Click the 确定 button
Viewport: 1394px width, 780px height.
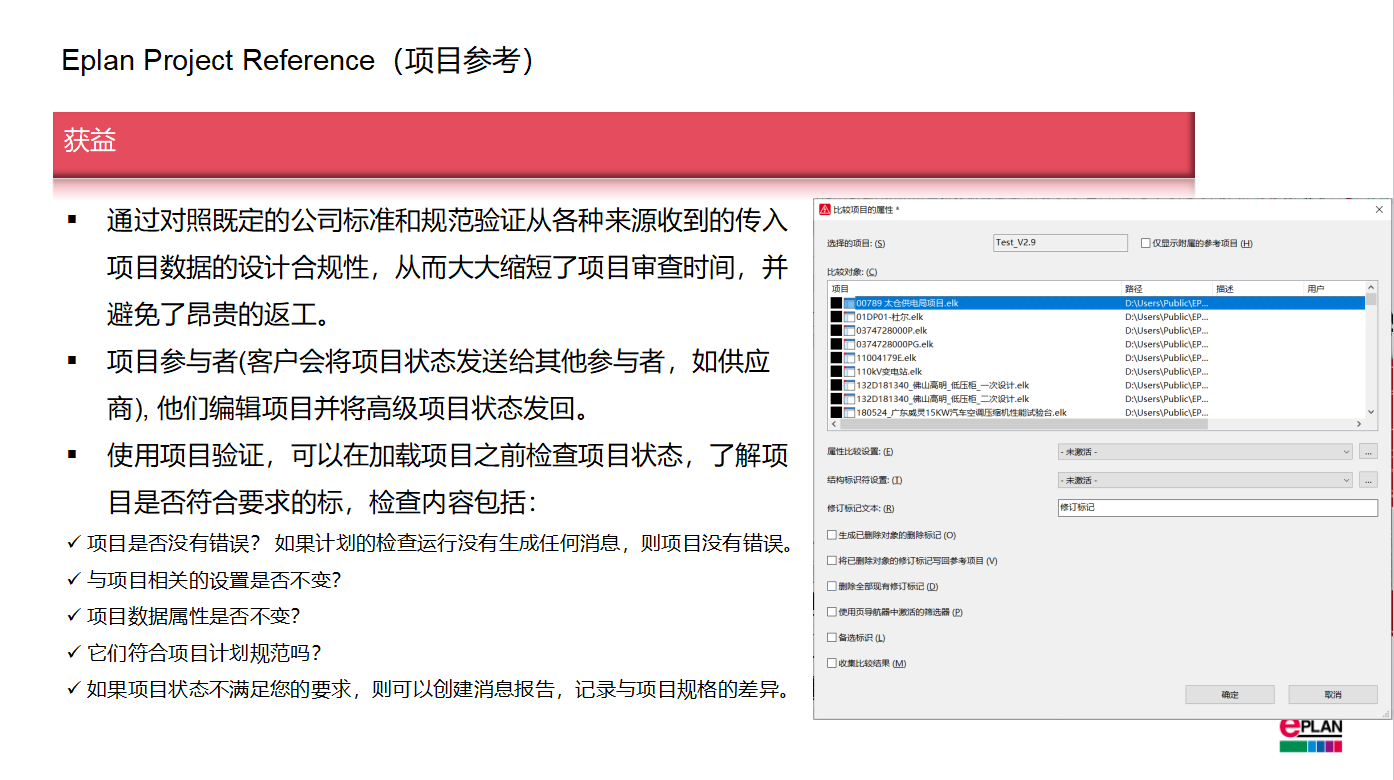pos(1230,694)
